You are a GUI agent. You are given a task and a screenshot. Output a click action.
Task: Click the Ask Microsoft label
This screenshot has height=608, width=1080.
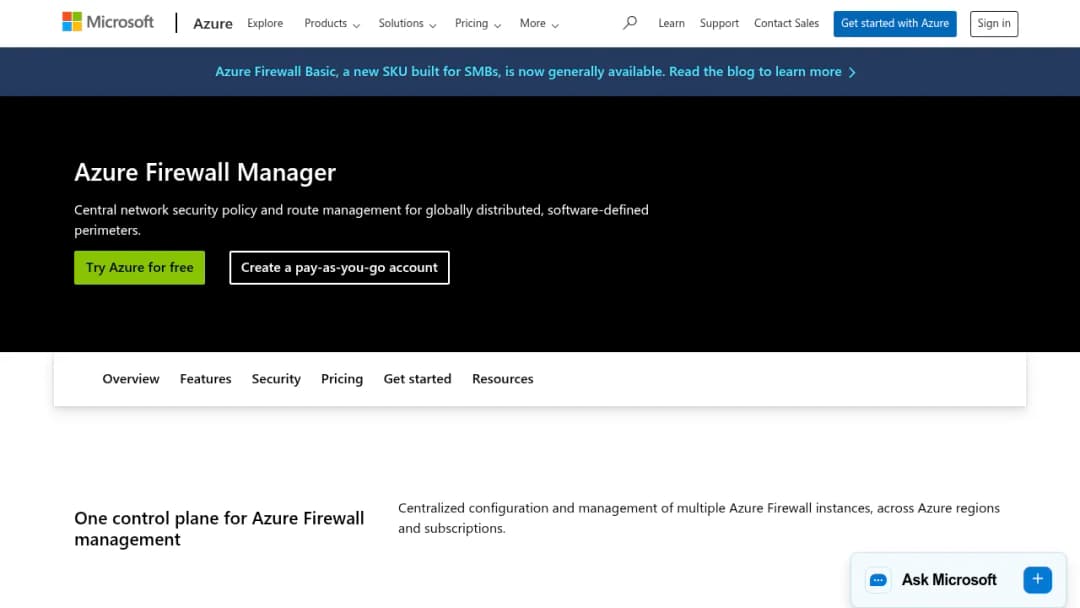pyautogui.click(x=949, y=580)
